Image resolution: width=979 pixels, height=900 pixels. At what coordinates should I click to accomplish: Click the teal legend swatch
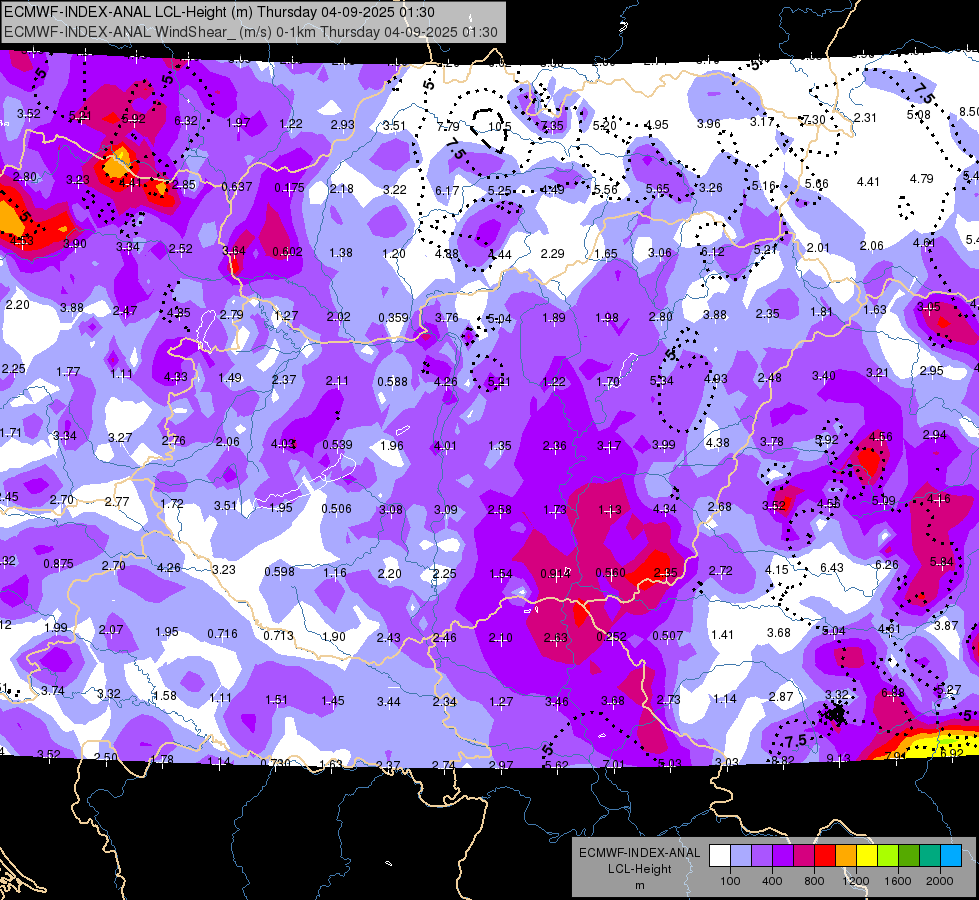[930, 856]
